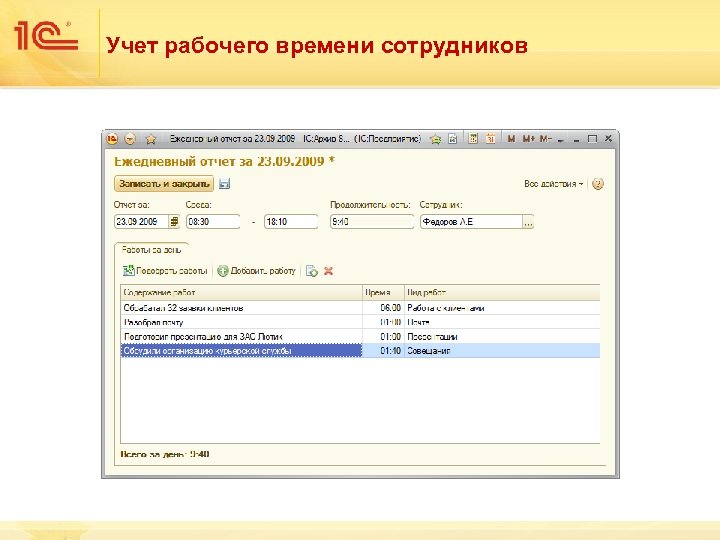Open the calculator icon in title bar
Image resolution: width=720 pixels, height=540 pixels.
pos(473,138)
